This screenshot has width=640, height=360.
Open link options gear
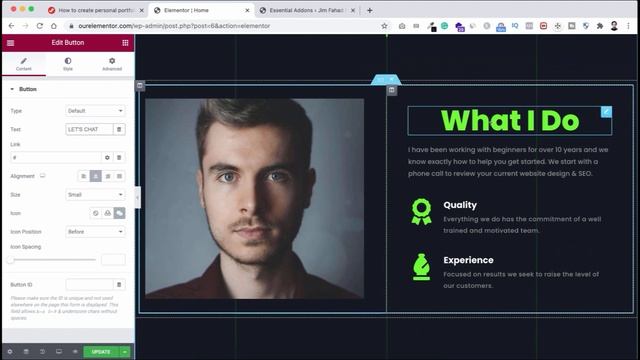(x=107, y=158)
